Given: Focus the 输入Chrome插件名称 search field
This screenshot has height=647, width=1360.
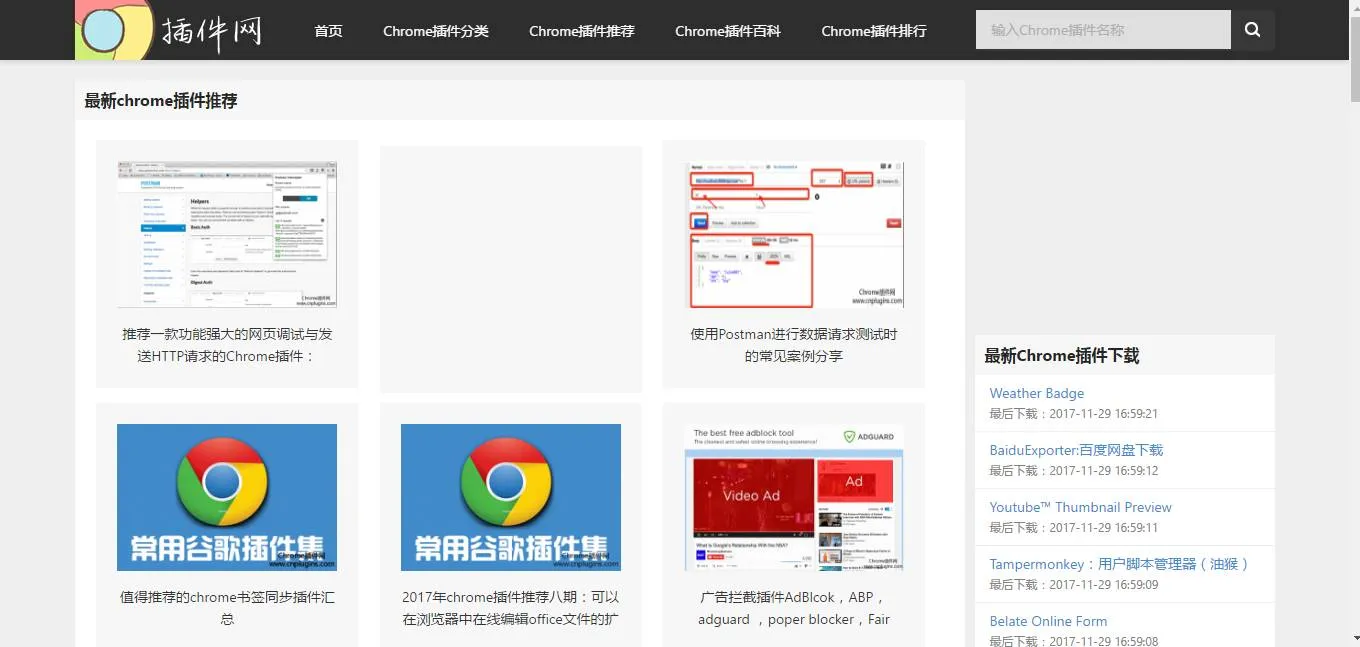Looking at the screenshot, I should click(1103, 30).
